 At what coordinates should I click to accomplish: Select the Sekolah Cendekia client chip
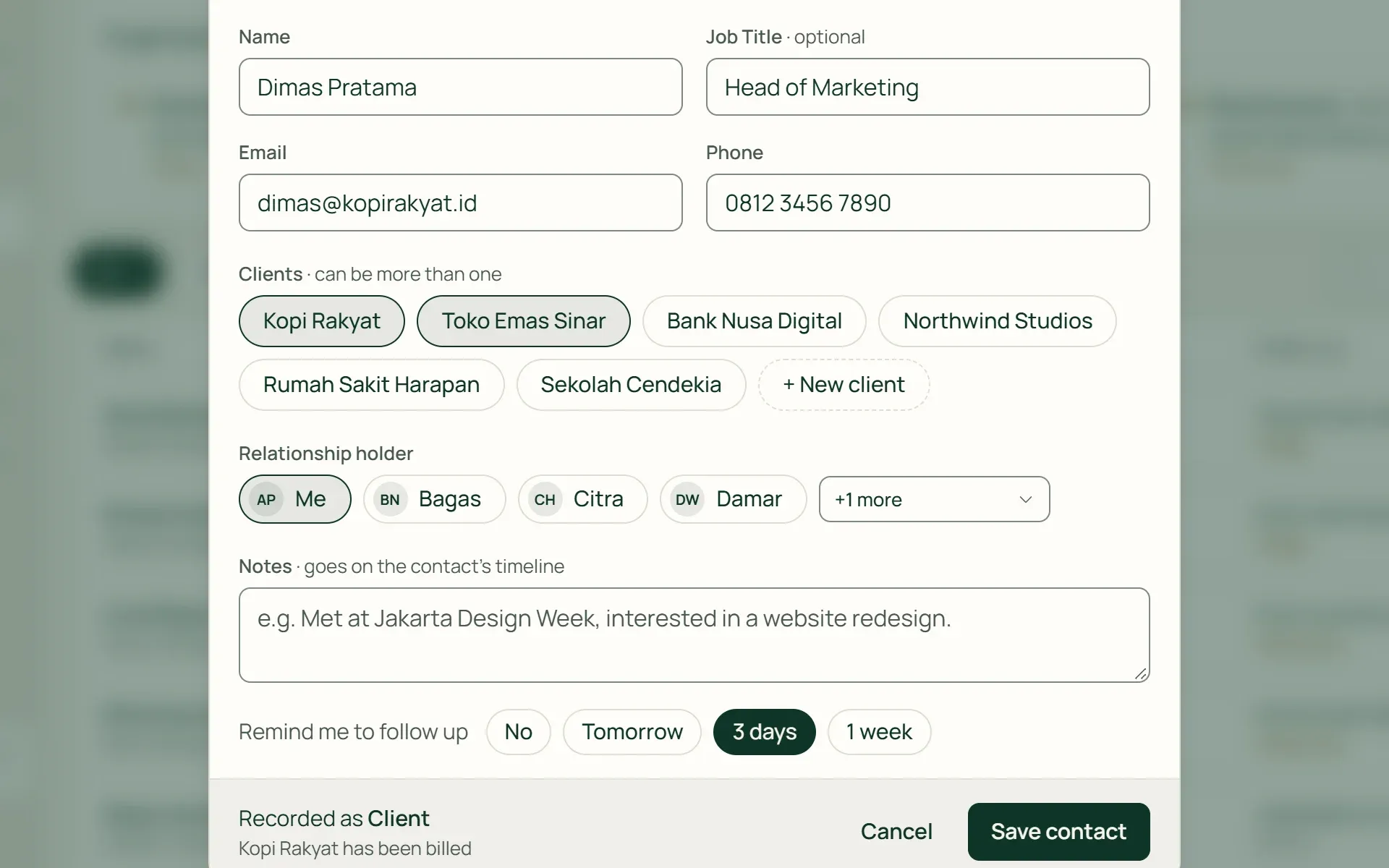[x=631, y=385]
